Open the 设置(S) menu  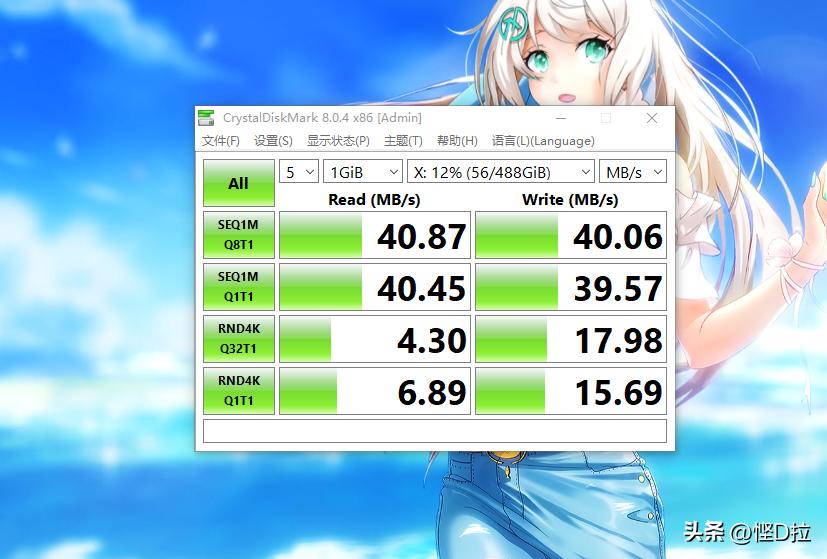273,141
